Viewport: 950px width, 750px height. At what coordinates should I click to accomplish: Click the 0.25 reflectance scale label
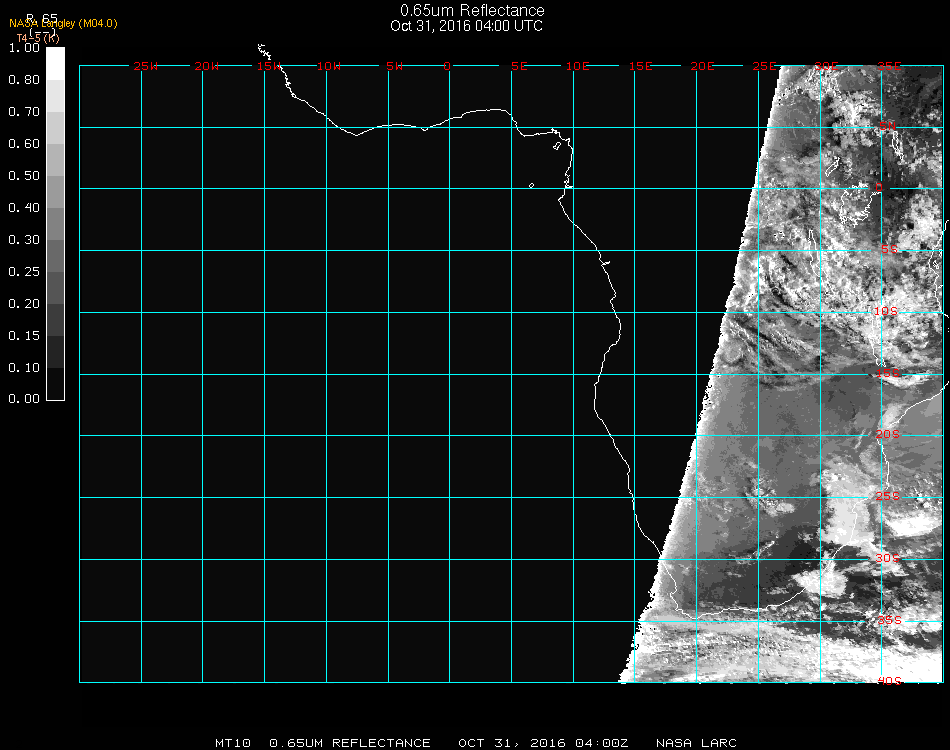click(23, 272)
